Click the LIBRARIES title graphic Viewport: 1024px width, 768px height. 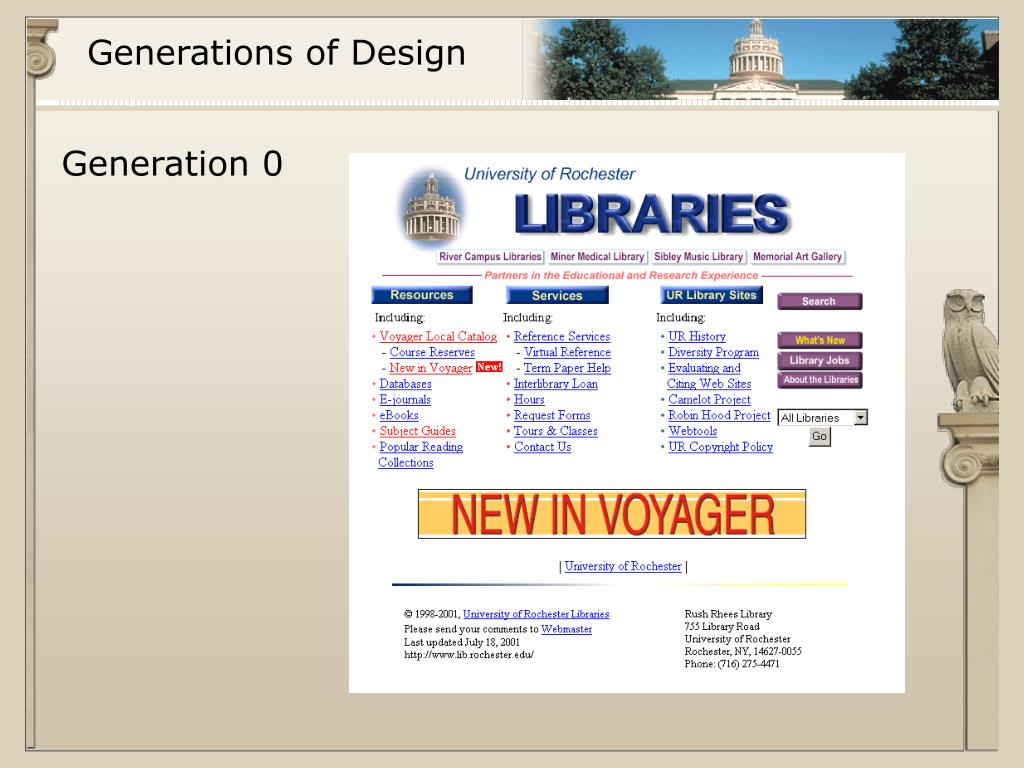pos(652,214)
